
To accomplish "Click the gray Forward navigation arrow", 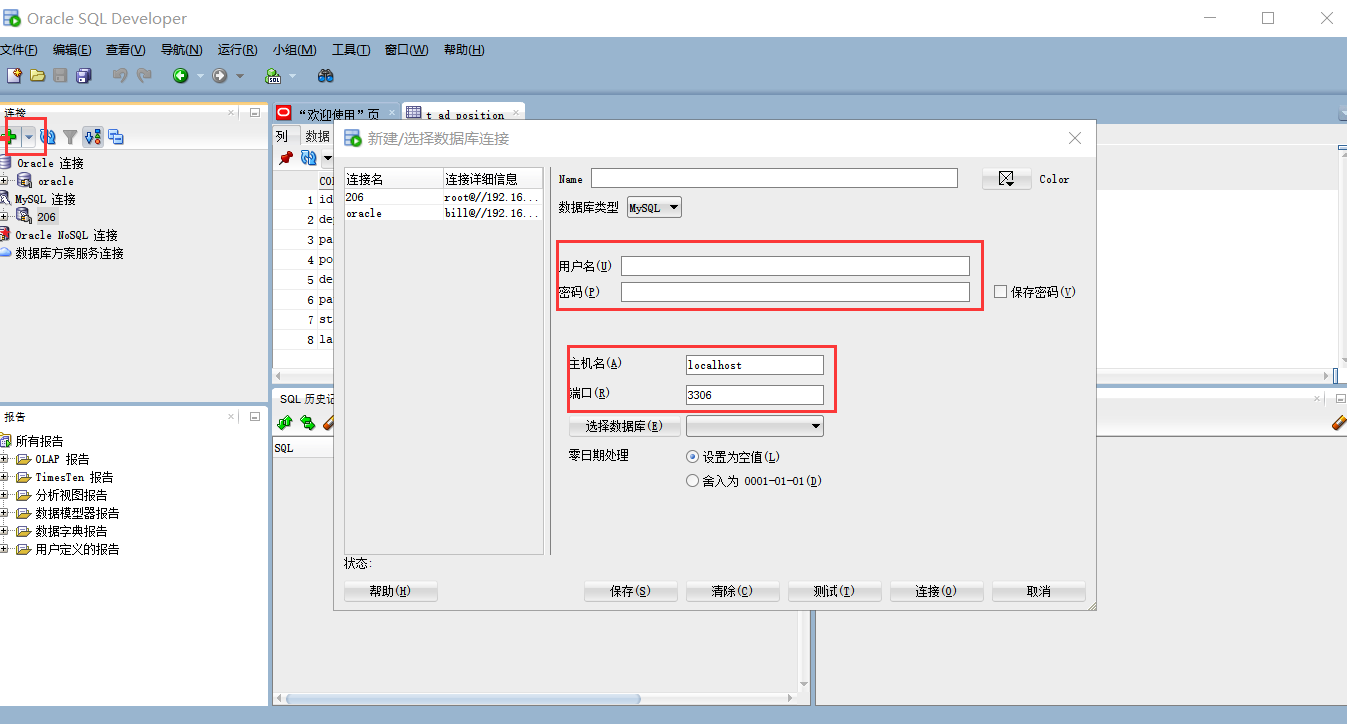I will 219,75.
